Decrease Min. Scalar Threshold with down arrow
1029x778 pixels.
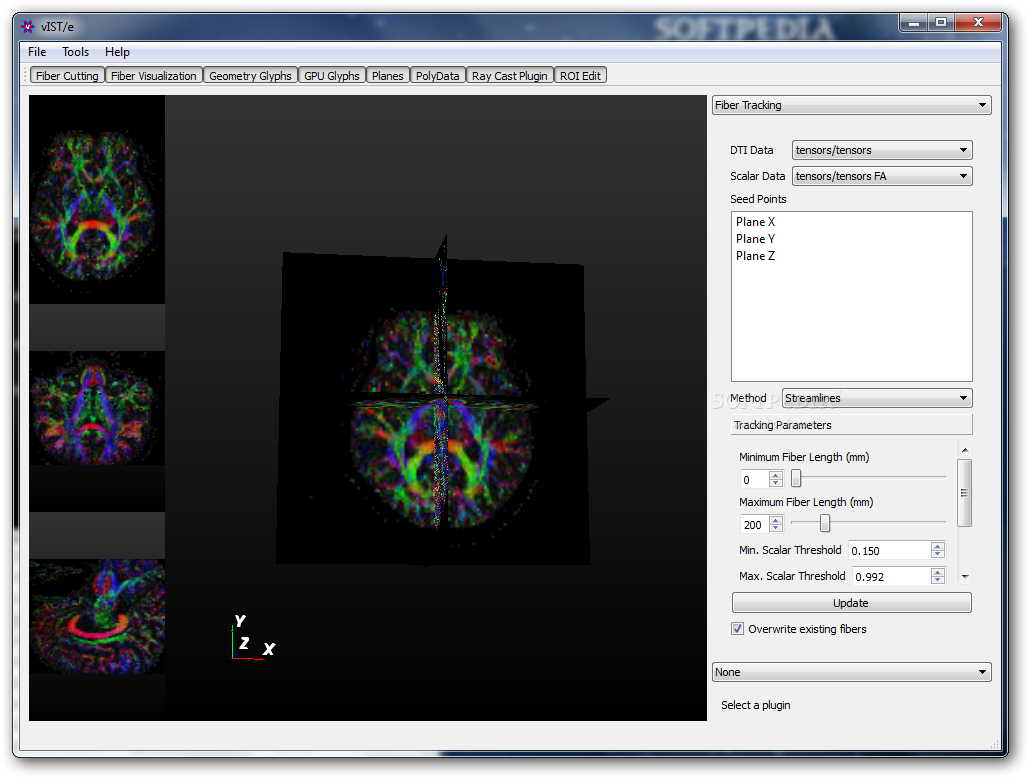point(938,555)
